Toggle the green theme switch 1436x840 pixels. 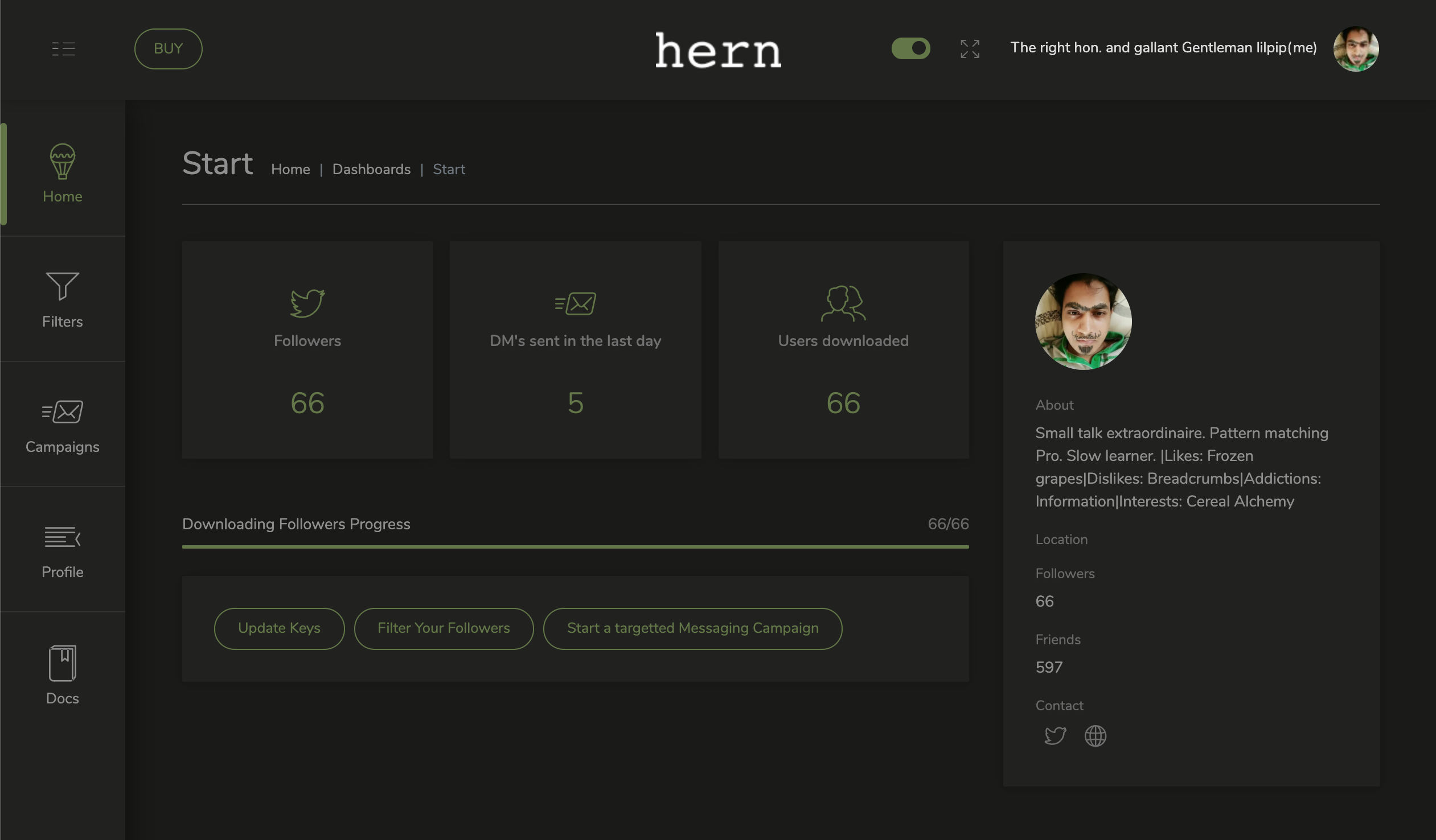[x=910, y=48]
